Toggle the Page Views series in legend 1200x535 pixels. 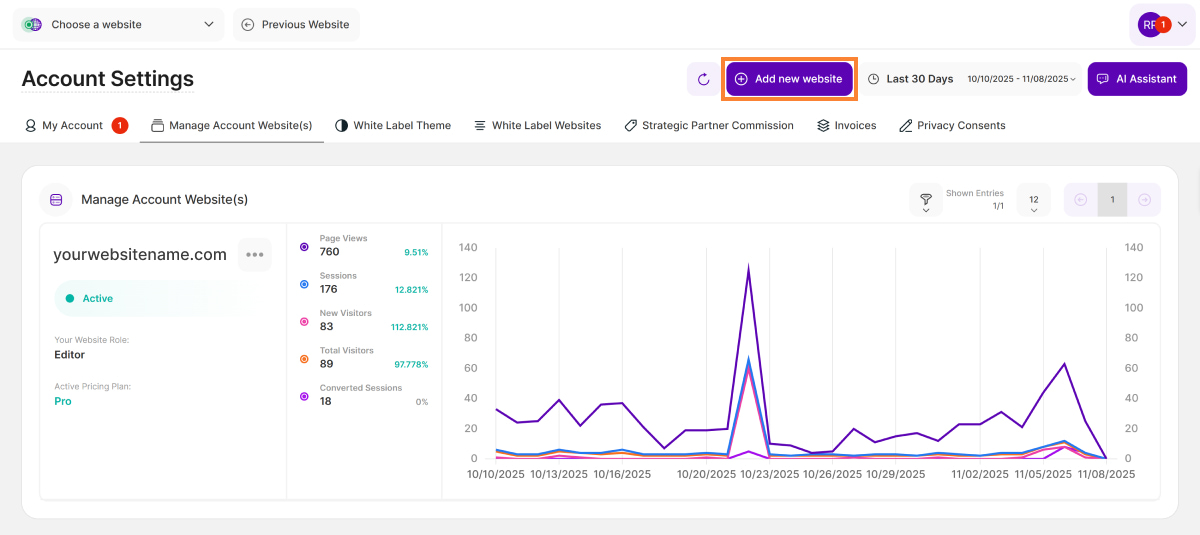[x=304, y=246]
